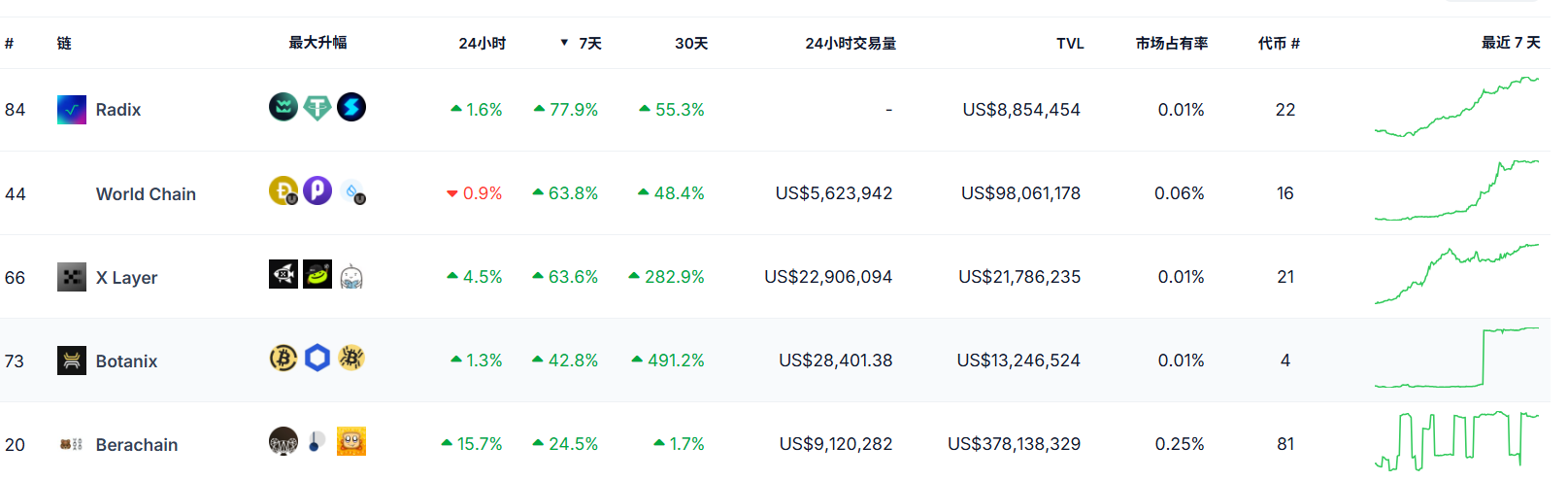Image resolution: width=1568 pixels, height=481 pixels.
Task: Click the Chainlink hexagon icon in Botanix row
Action: coord(317,358)
